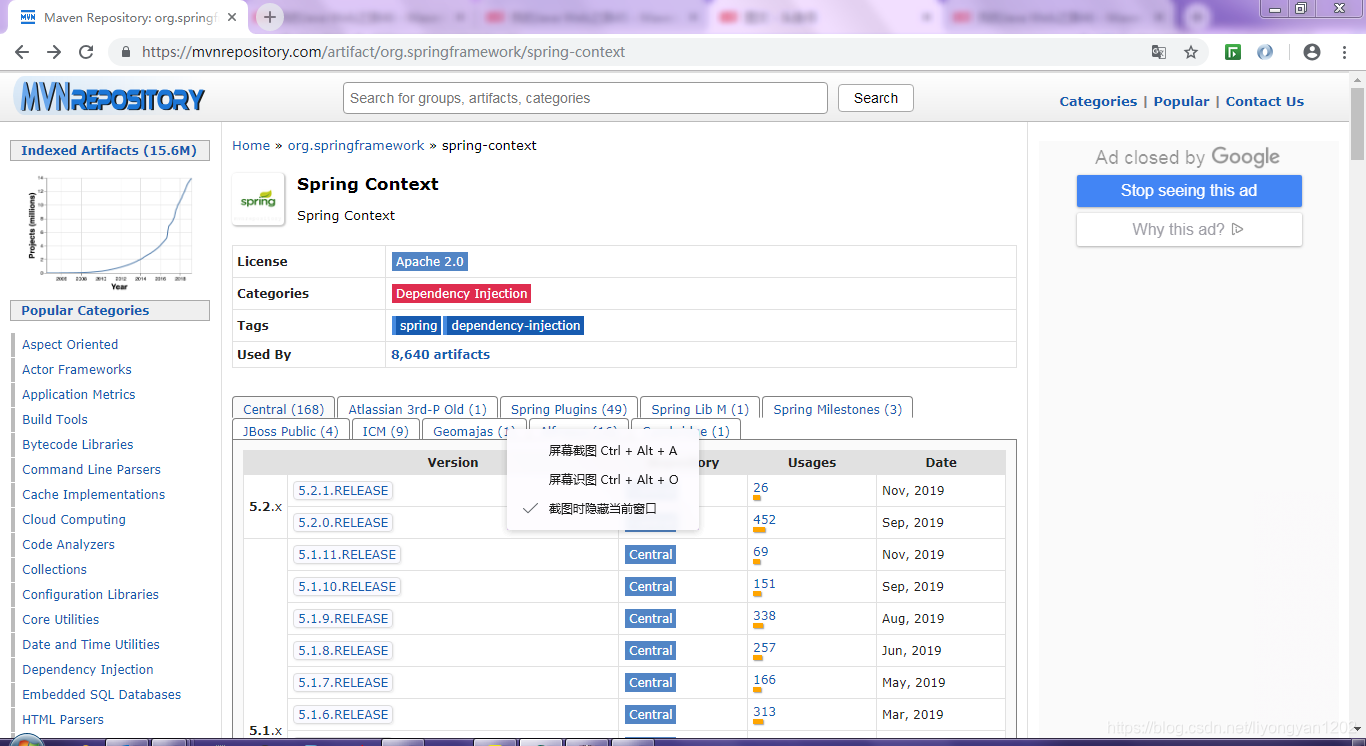Open the Application Metrics category

tap(79, 394)
